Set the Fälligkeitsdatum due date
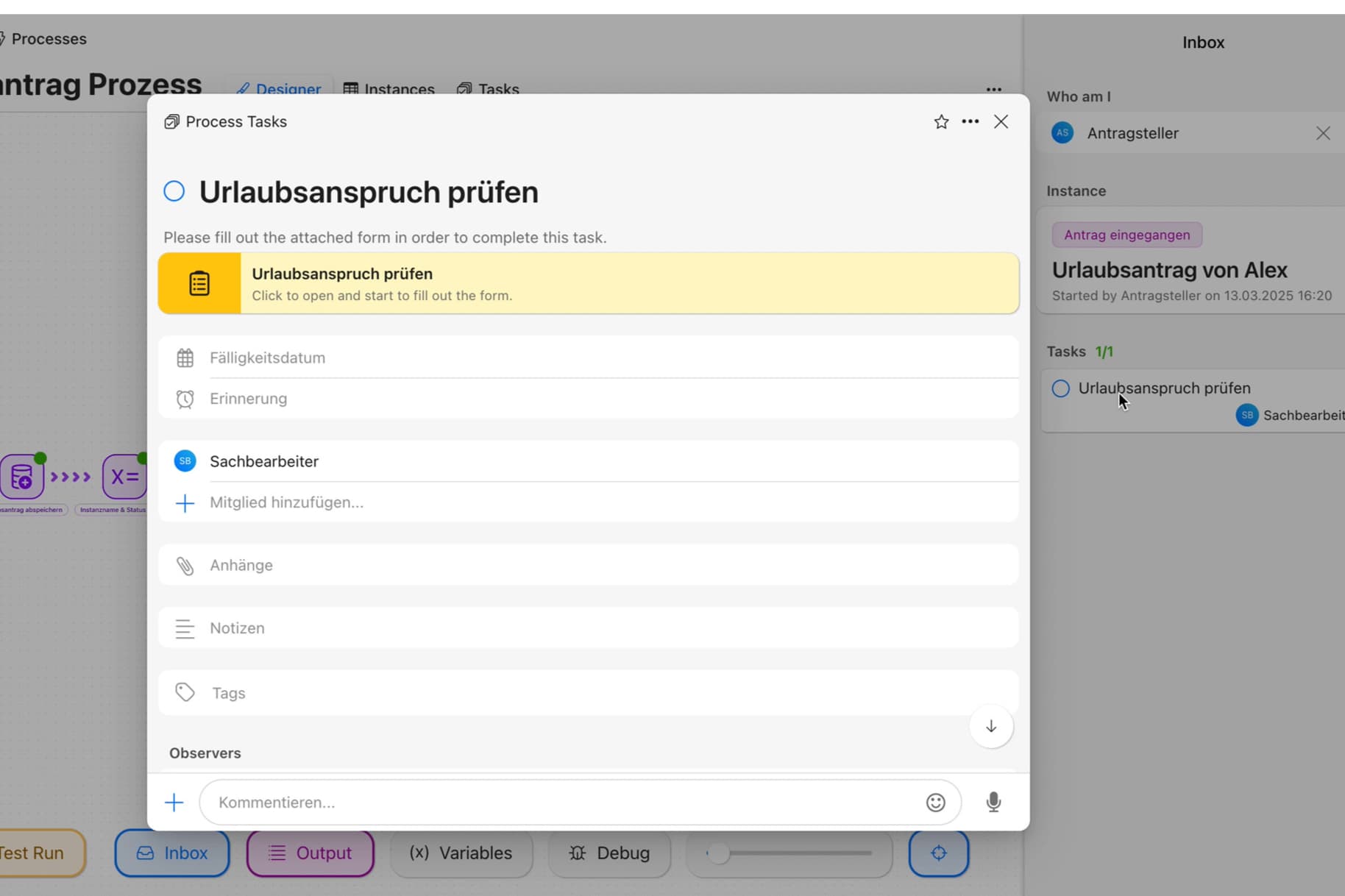 267,358
